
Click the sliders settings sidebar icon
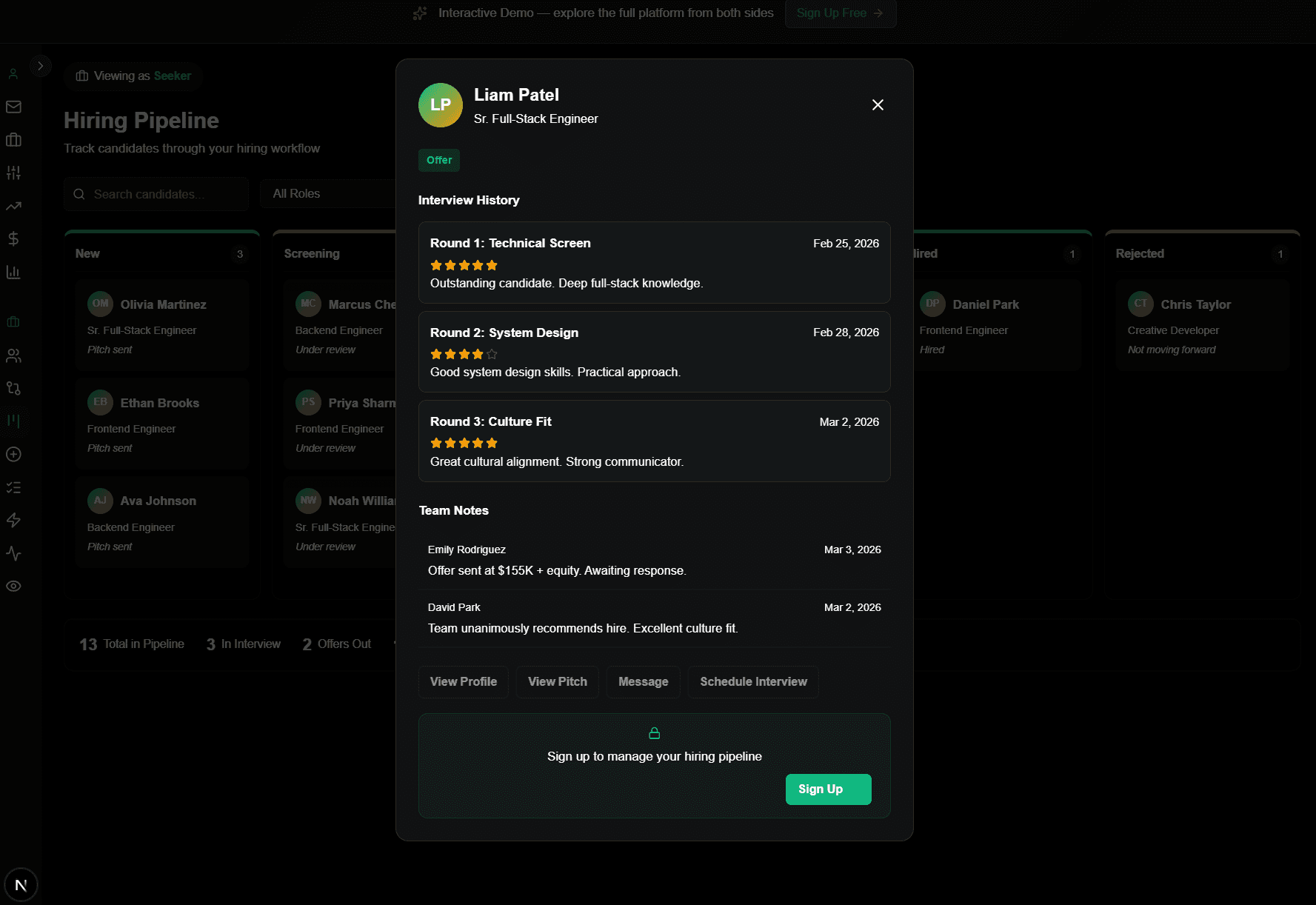(13, 173)
